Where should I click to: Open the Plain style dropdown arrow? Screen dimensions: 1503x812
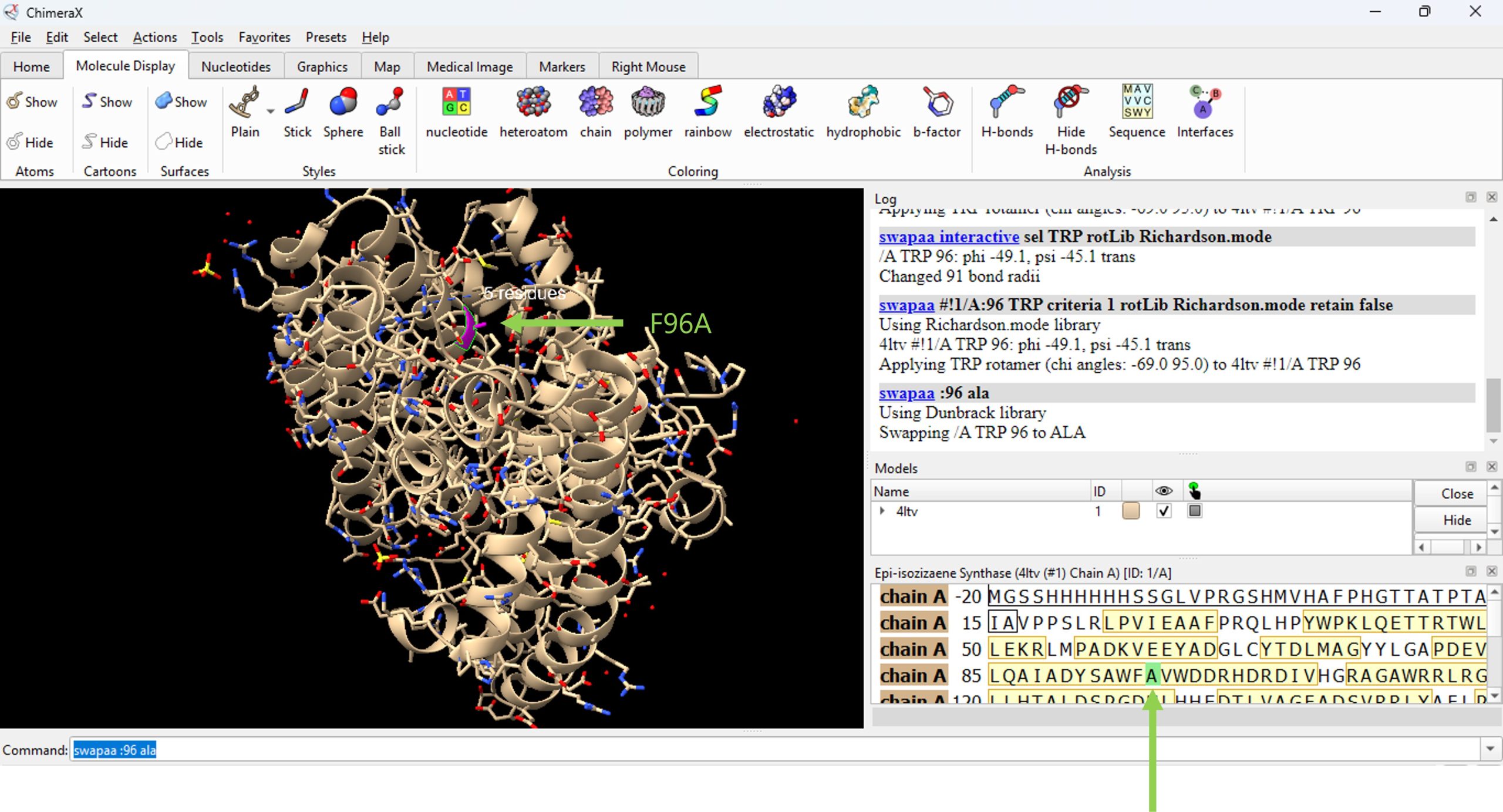click(271, 111)
